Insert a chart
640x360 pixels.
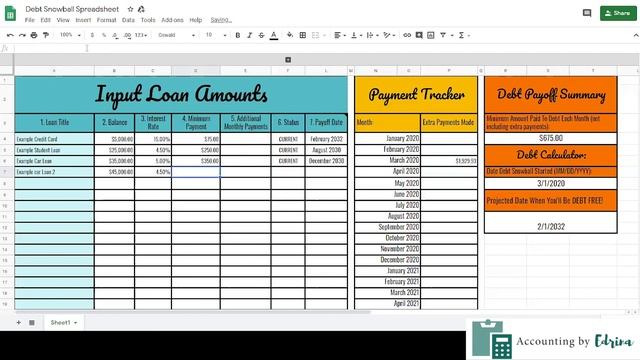coord(431,36)
